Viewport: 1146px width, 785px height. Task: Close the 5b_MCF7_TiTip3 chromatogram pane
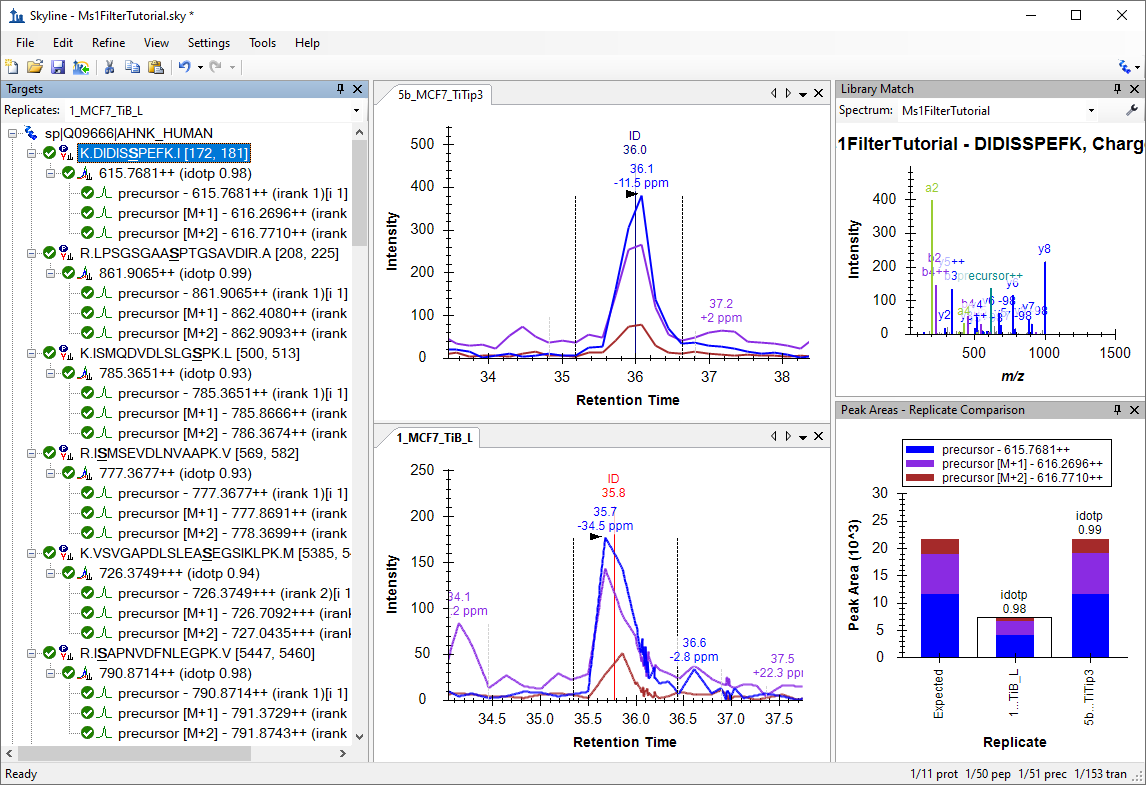(x=819, y=94)
